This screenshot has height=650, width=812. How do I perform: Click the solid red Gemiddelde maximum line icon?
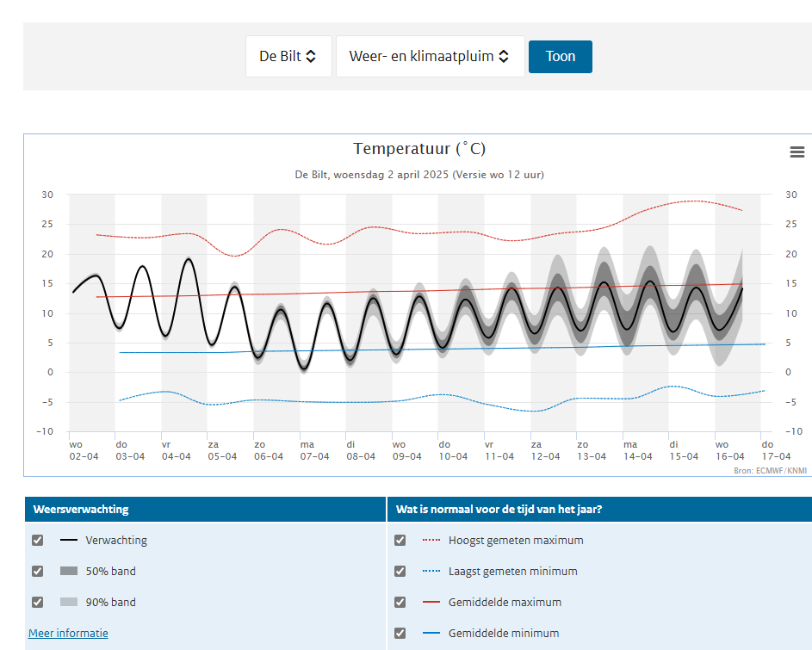tap(431, 602)
